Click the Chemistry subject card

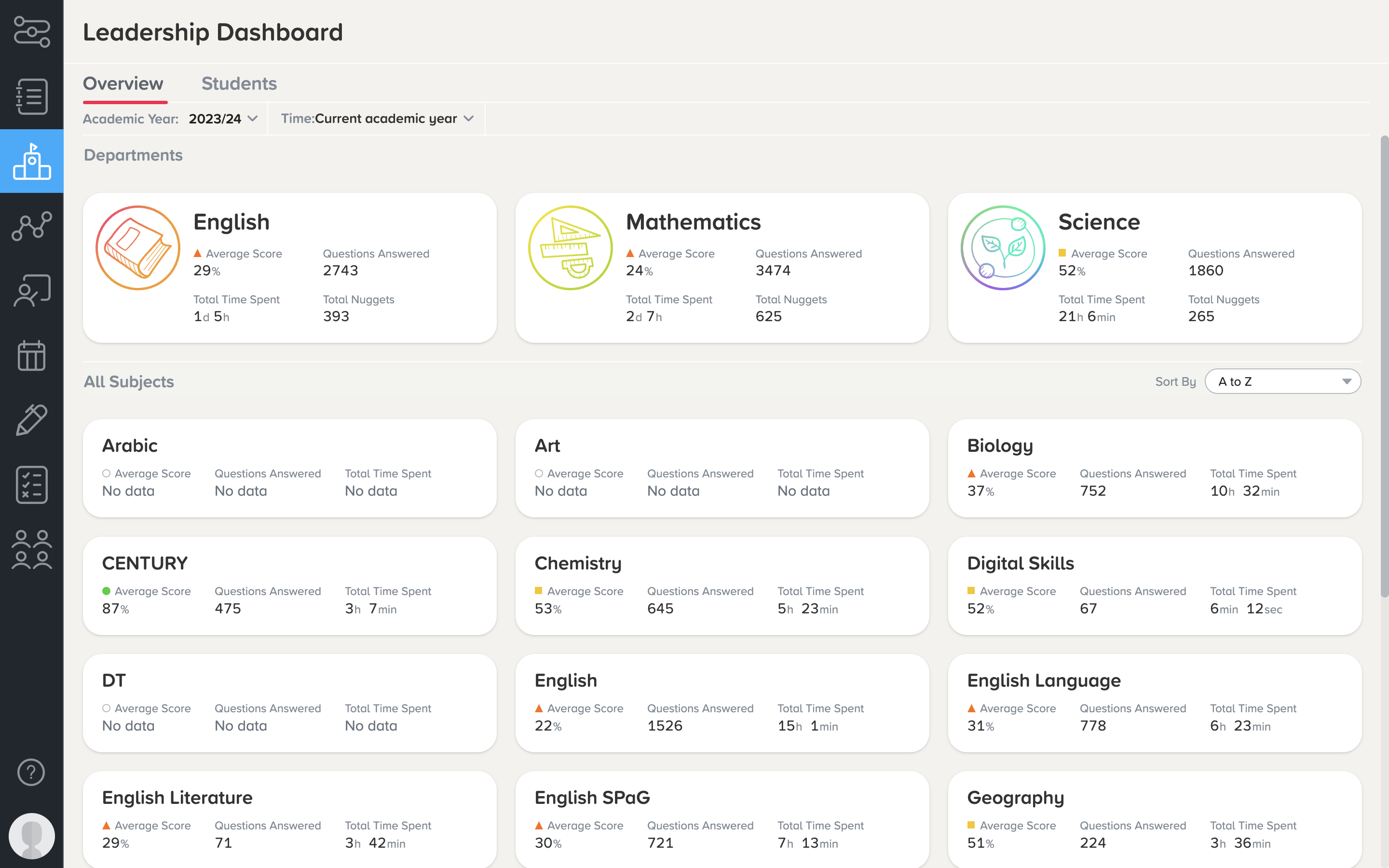coord(722,585)
